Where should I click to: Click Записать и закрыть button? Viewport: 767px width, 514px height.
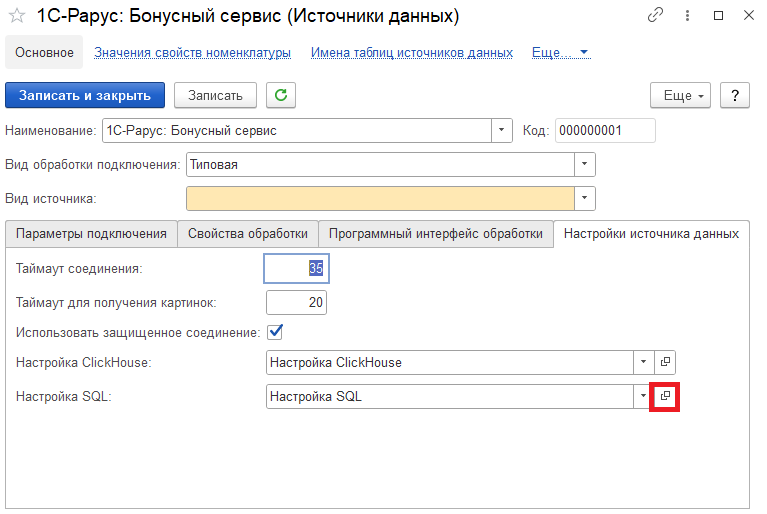coord(85,95)
